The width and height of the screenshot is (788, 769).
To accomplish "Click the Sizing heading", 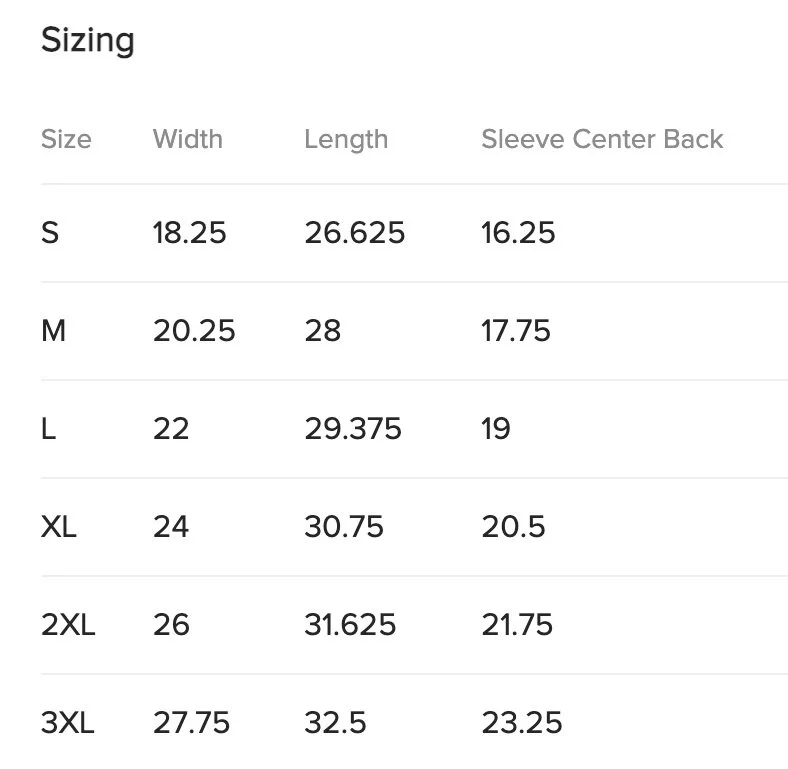I will (x=88, y=41).
